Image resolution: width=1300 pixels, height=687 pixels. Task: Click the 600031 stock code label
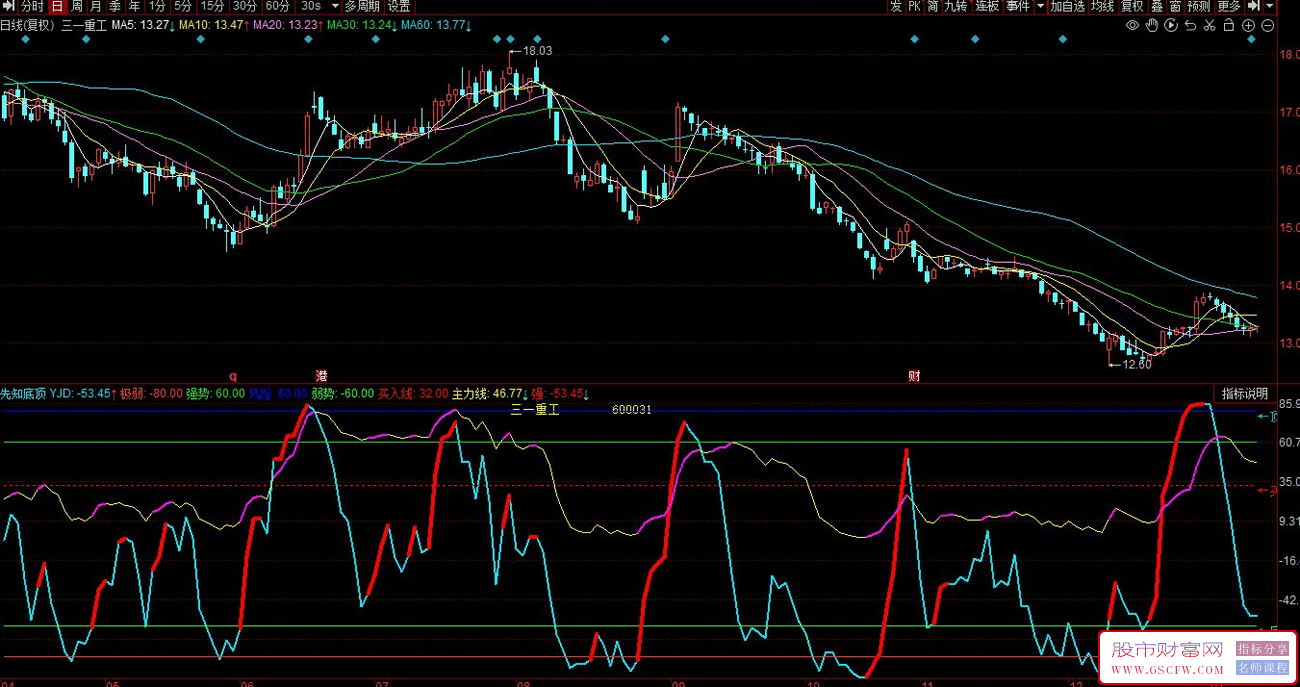coord(632,409)
